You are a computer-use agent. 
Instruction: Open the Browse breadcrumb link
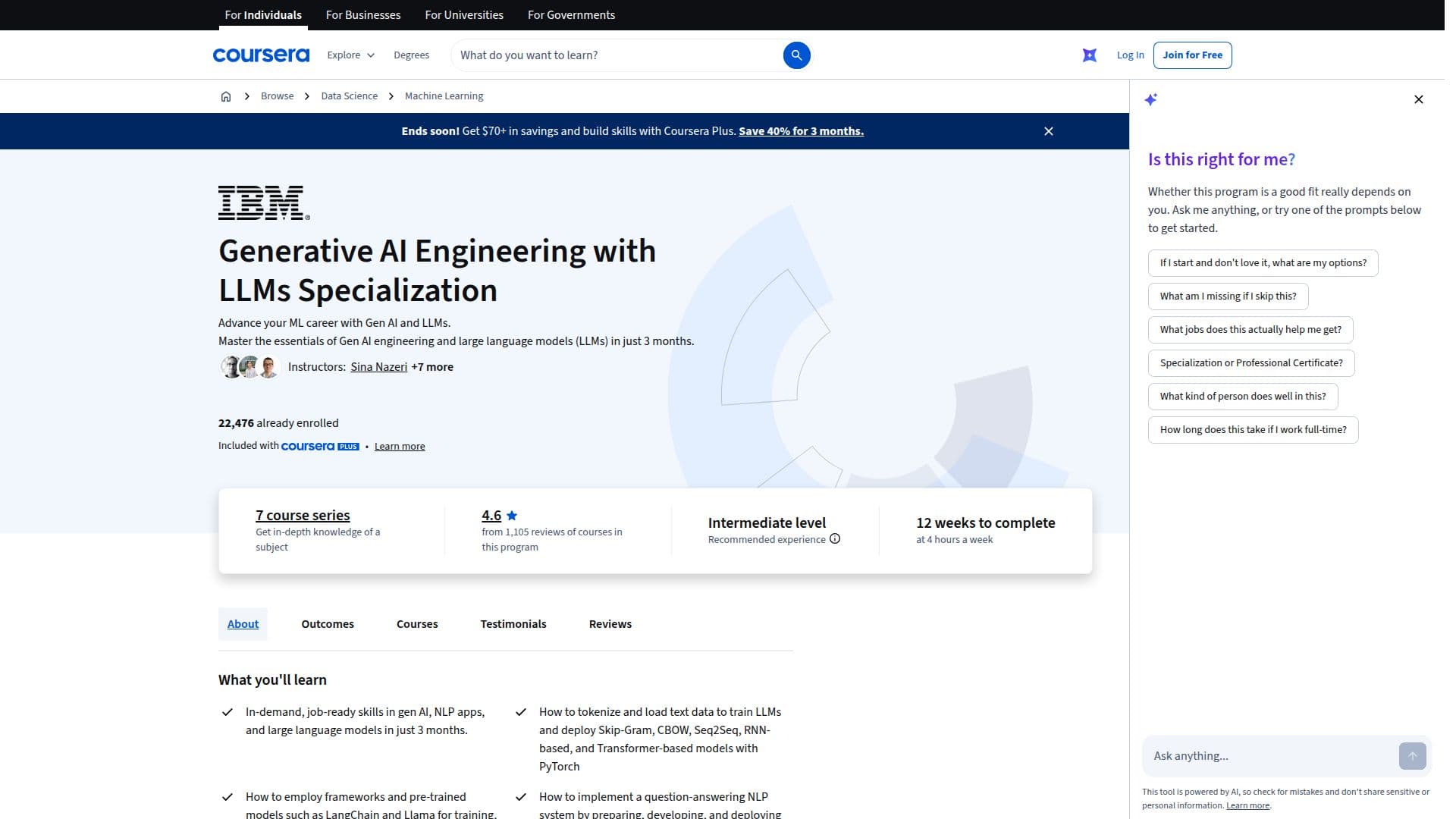coord(277,96)
